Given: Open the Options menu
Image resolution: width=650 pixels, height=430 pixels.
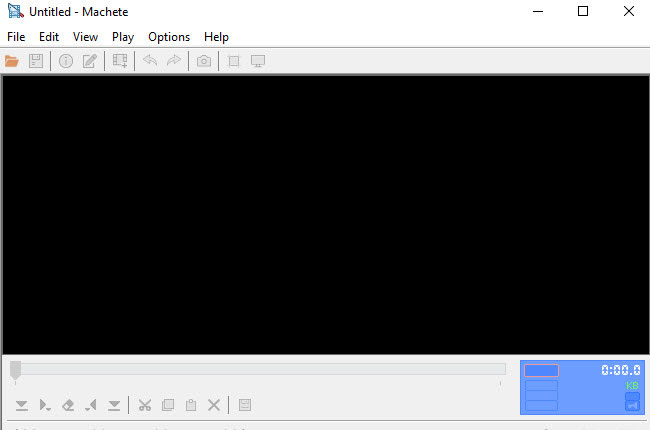Looking at the screenshot, I should pos(169,37).
